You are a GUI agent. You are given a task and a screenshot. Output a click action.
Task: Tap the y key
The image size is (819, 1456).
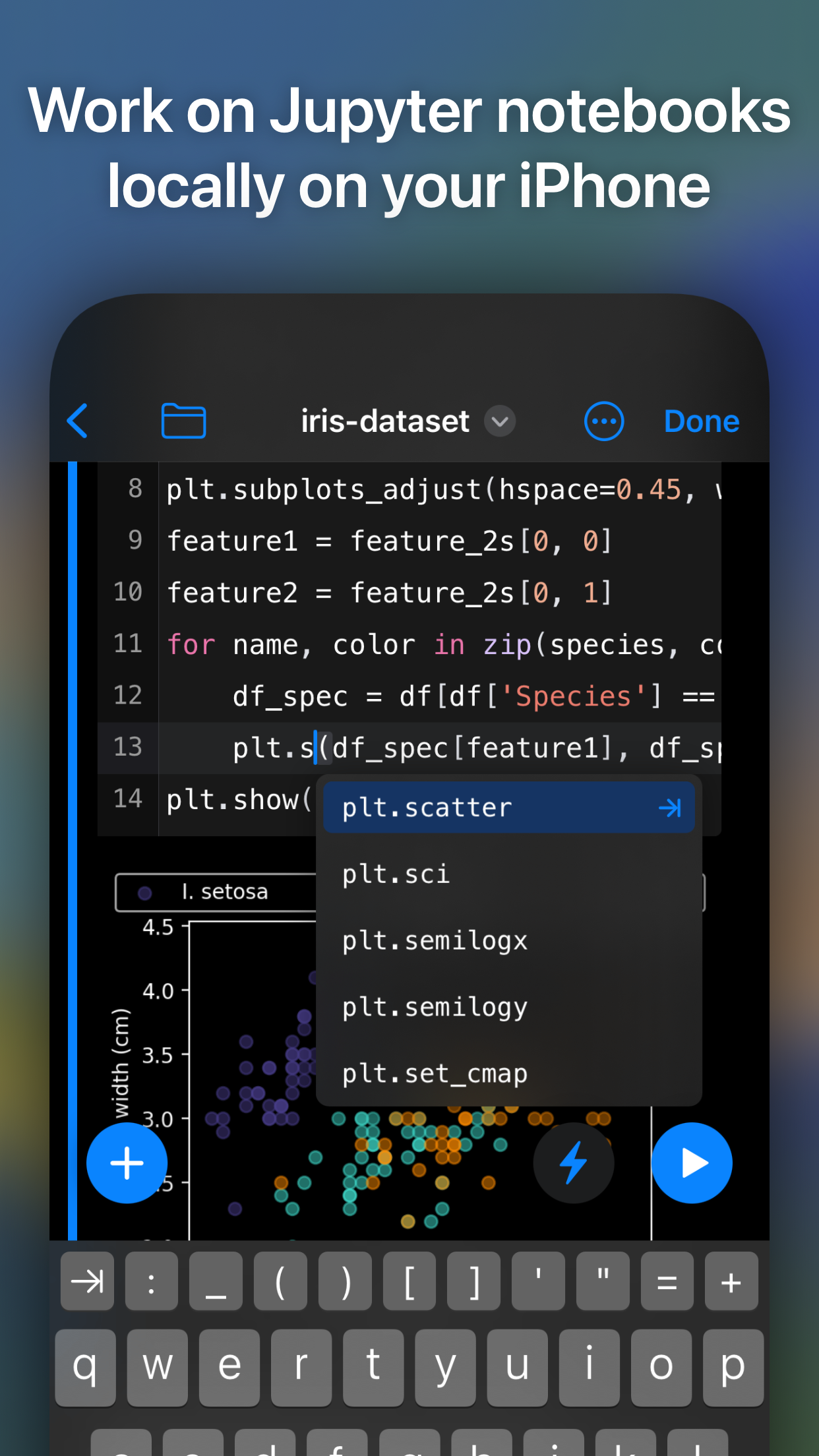446,1368
